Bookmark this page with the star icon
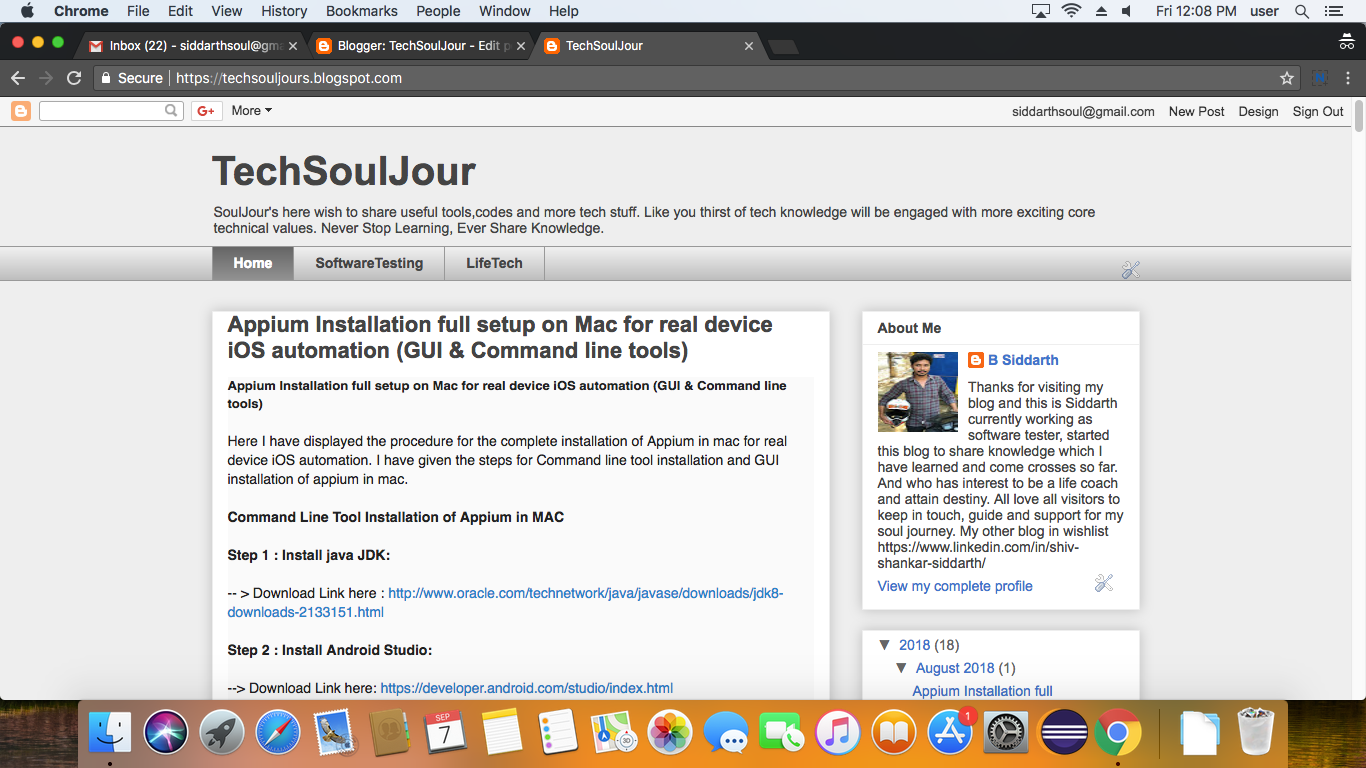1366x768 pixels. [1287, 78]
